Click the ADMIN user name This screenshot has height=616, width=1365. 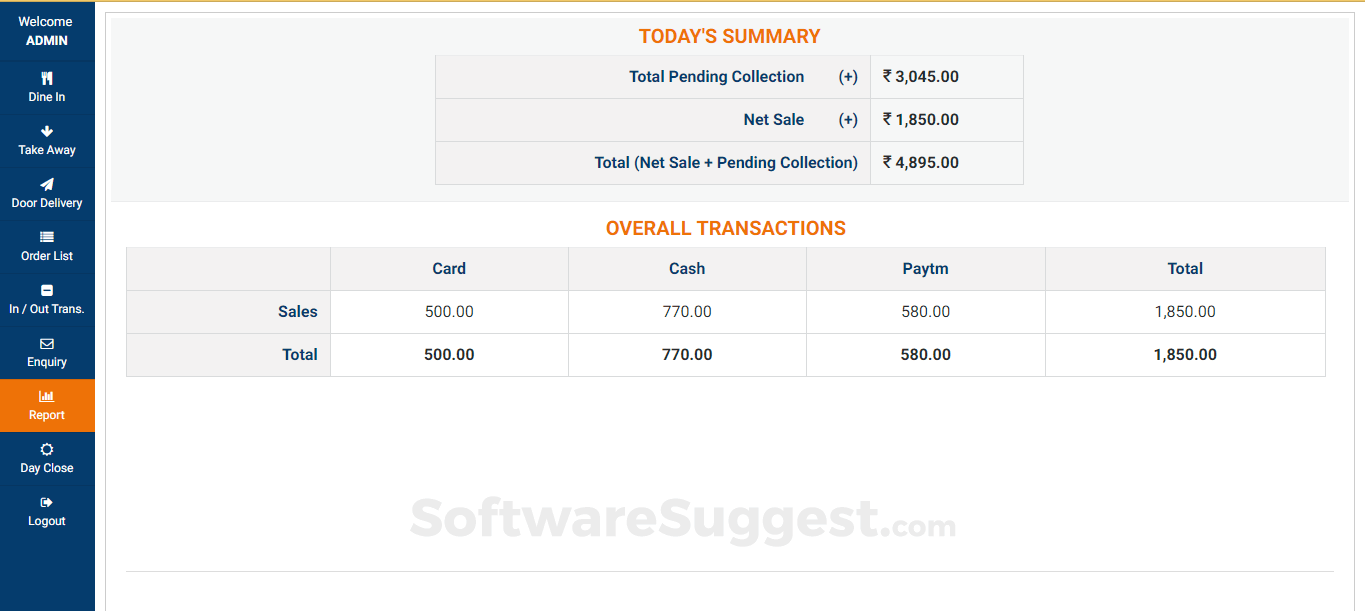(x=47, y=41)
